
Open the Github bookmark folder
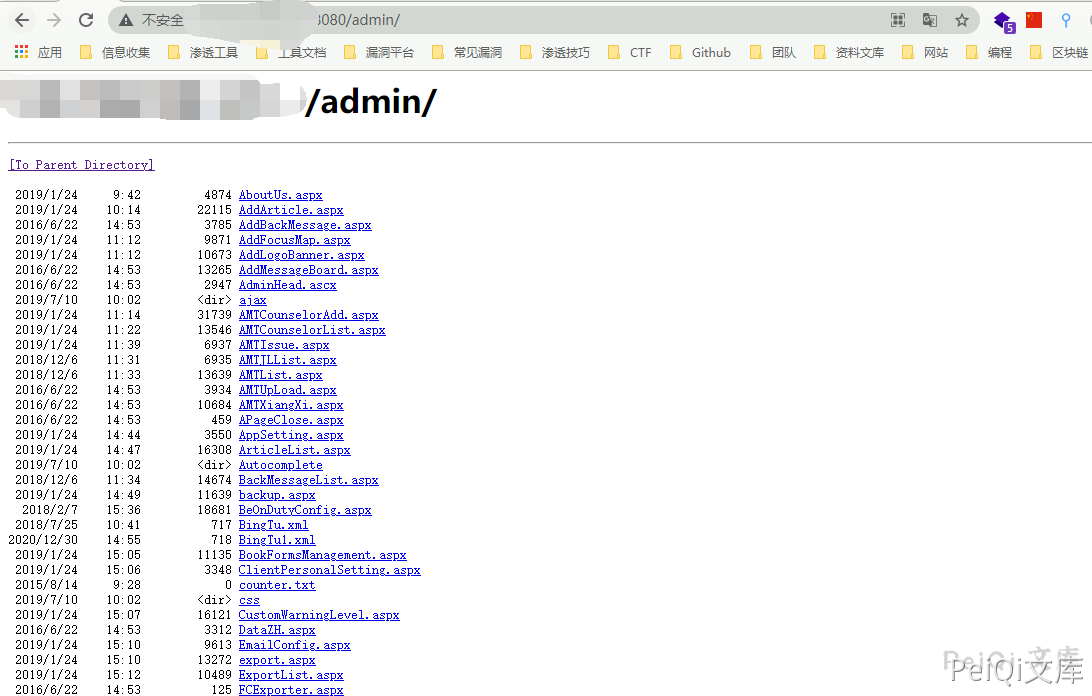click(x=700, y=52)
